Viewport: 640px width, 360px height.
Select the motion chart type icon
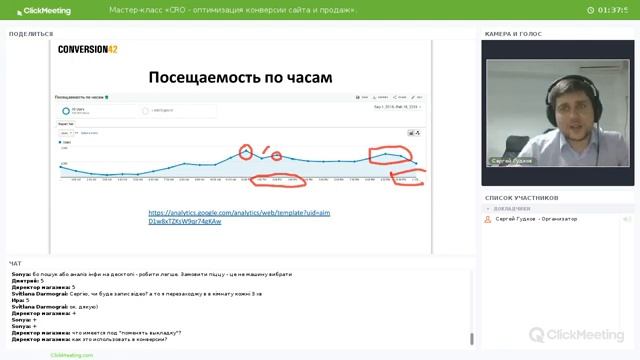pyautogui.click(x=418, y=133)
